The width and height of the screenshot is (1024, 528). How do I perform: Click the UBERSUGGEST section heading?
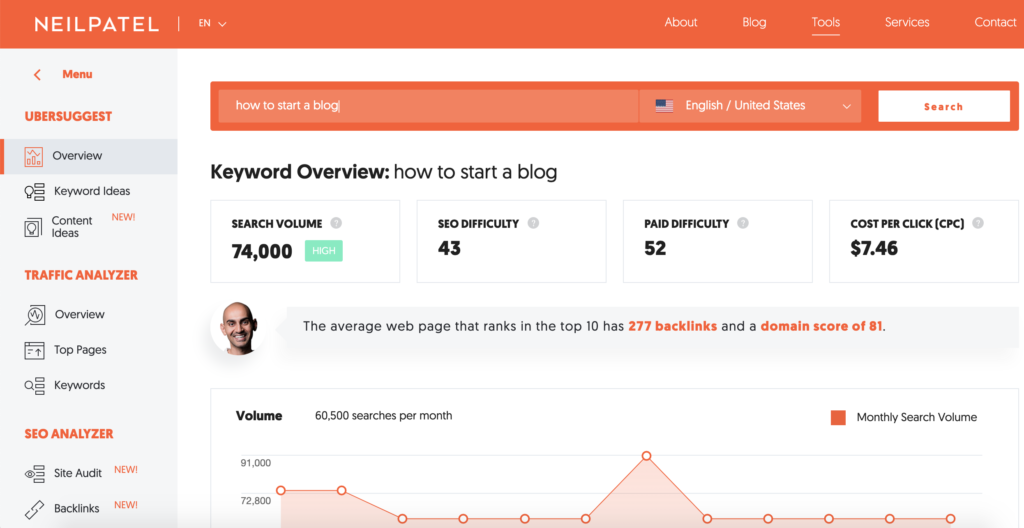point(68,117)
